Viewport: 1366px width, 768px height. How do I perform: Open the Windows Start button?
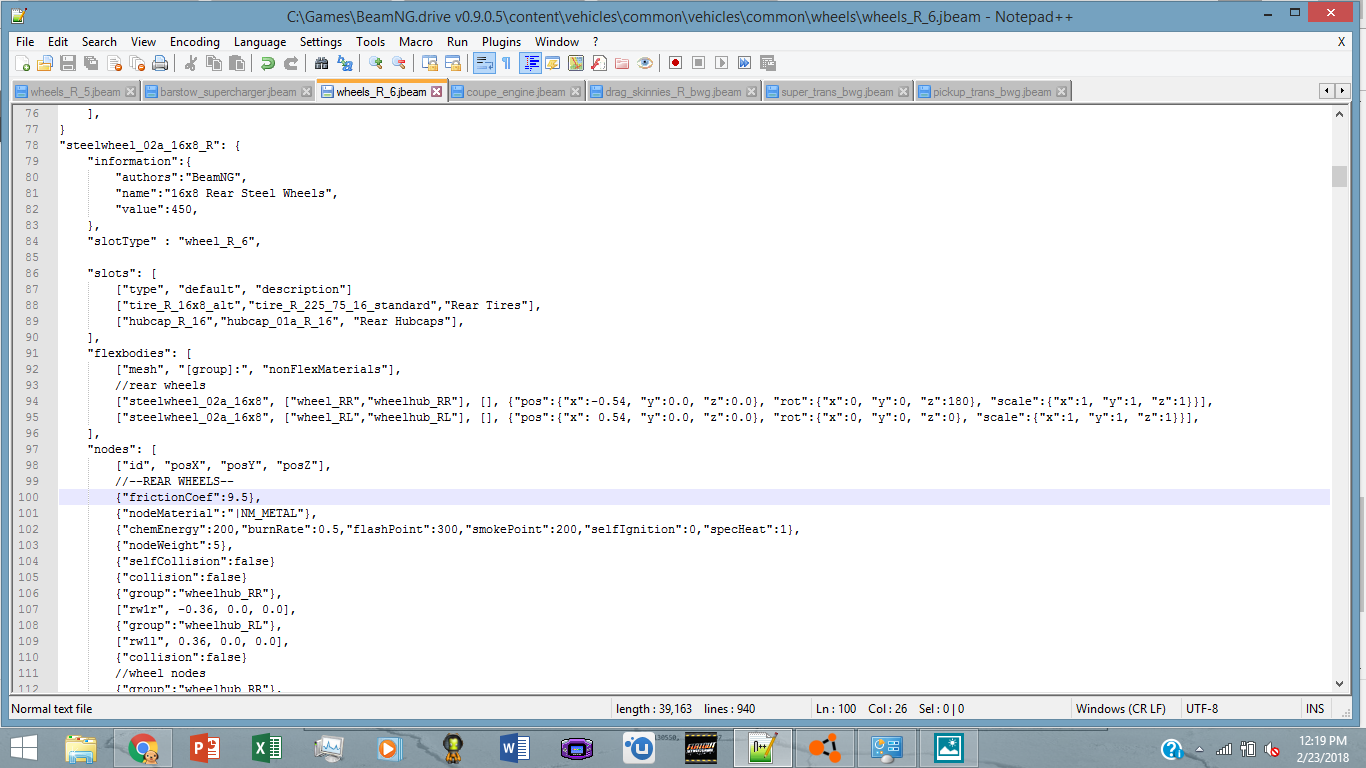click(24, 748)
